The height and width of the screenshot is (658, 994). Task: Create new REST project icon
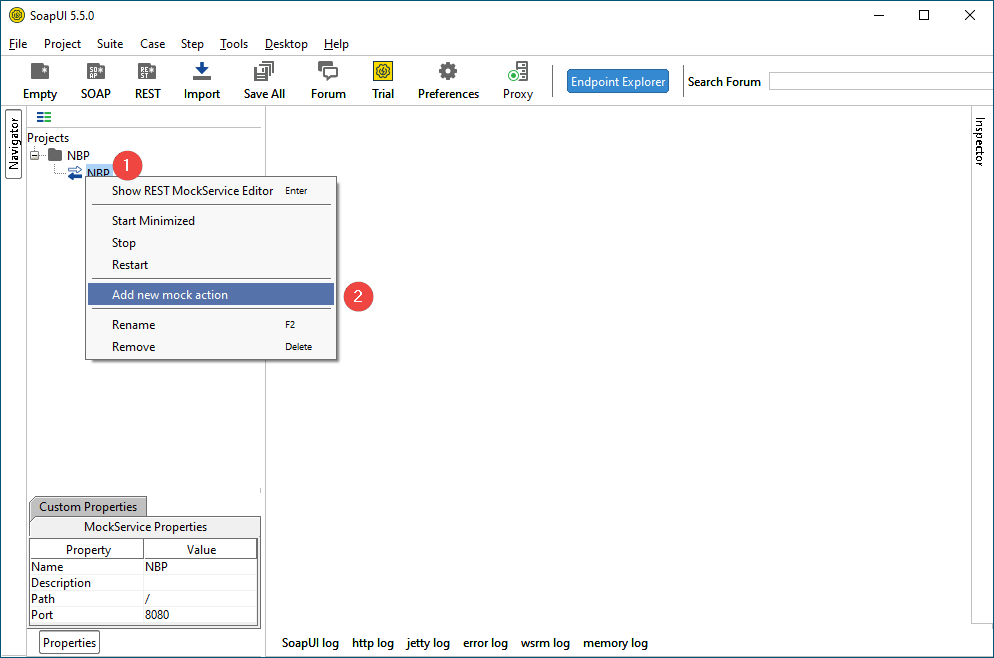pyautogui.click(x=147, y=72)
